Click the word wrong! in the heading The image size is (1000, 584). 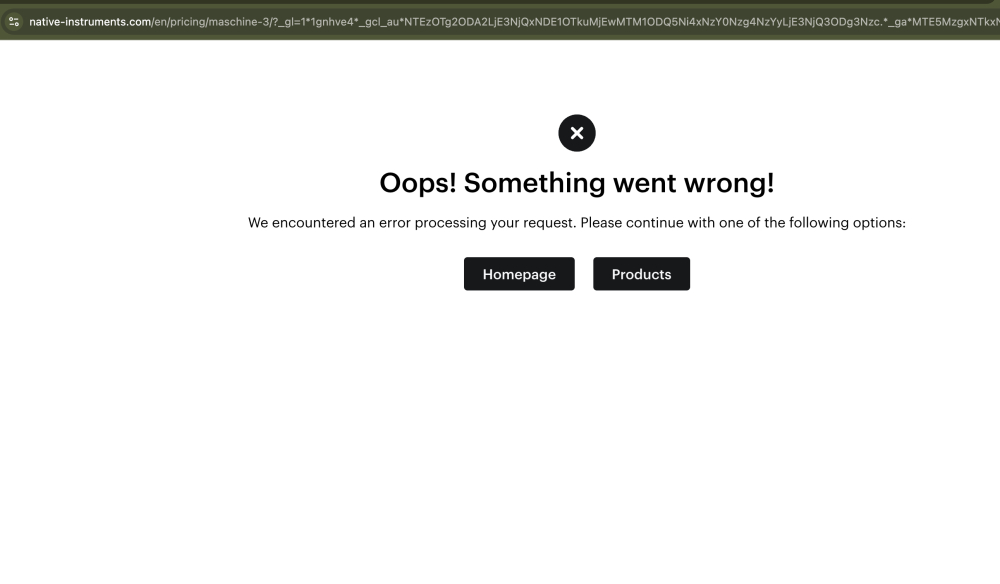[728, 184]
